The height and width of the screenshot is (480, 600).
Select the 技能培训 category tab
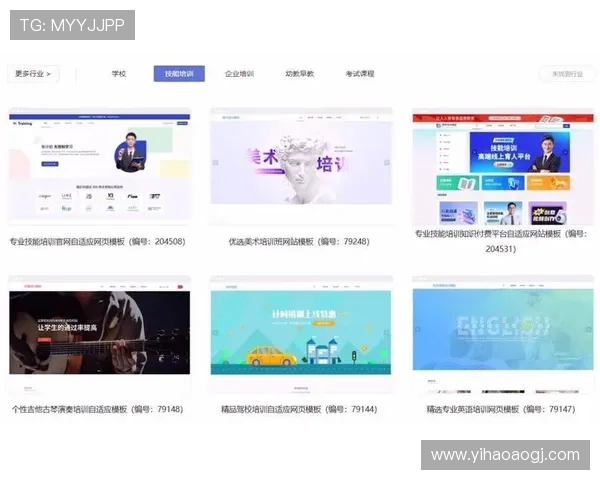click(x=179, y=73)
